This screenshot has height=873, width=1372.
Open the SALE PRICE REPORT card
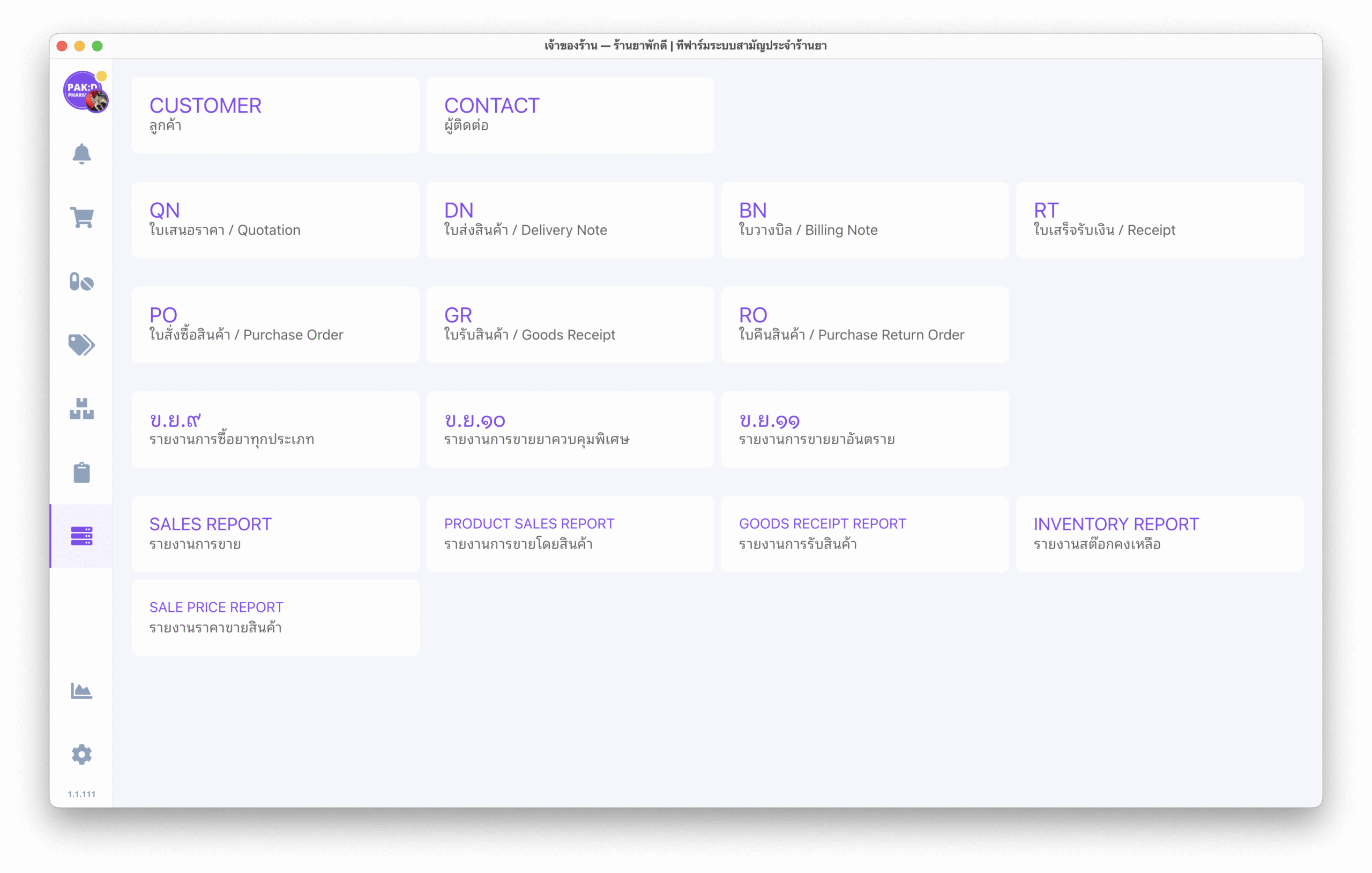tap(275, 618)
